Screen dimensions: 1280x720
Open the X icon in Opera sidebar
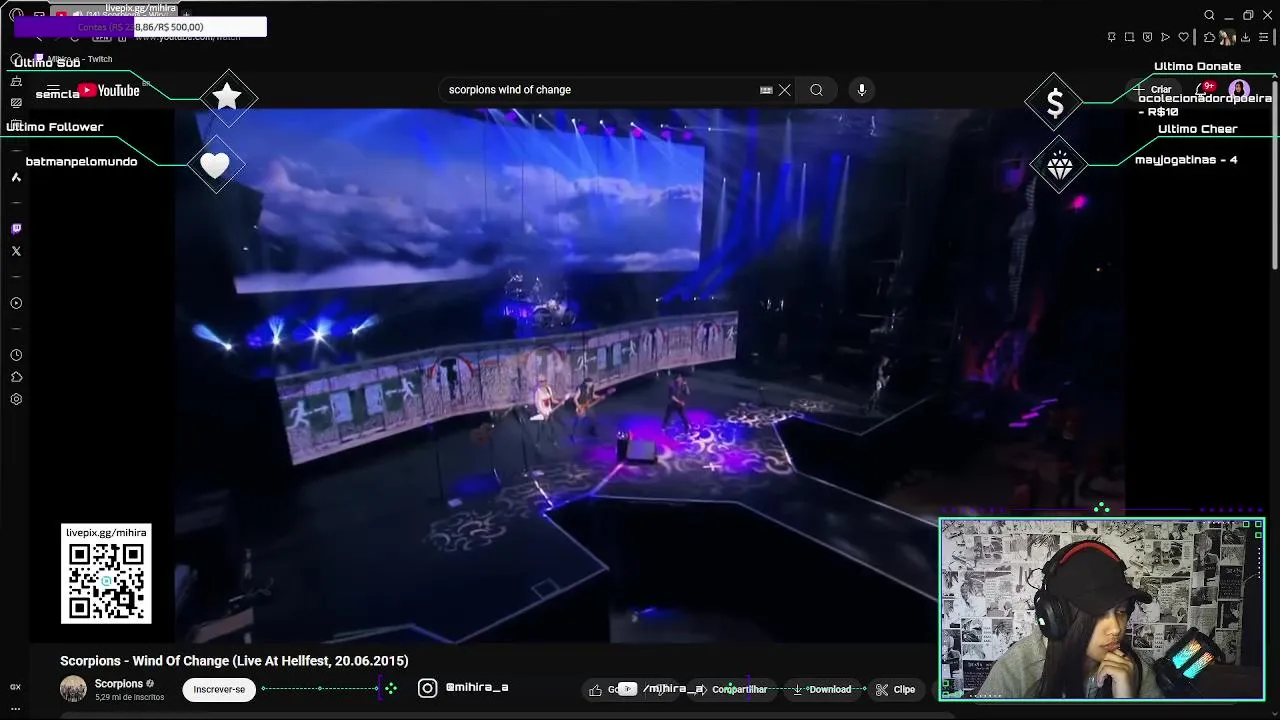[16, 251]
